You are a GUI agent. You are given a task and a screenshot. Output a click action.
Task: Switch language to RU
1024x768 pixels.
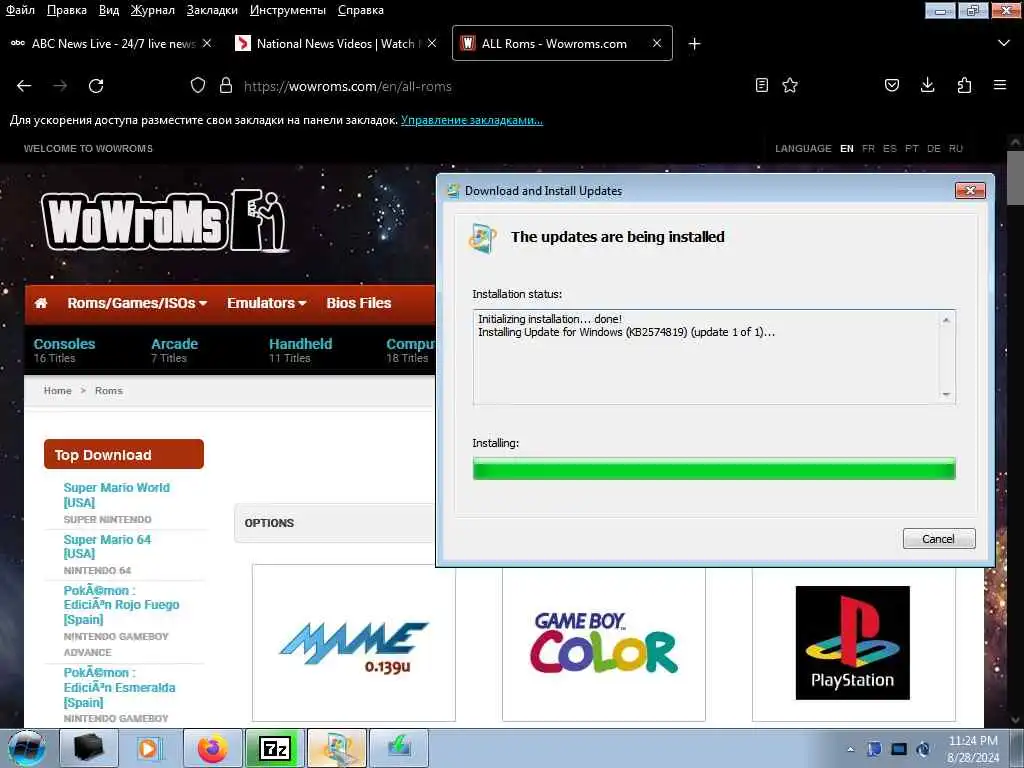[955, 148]
